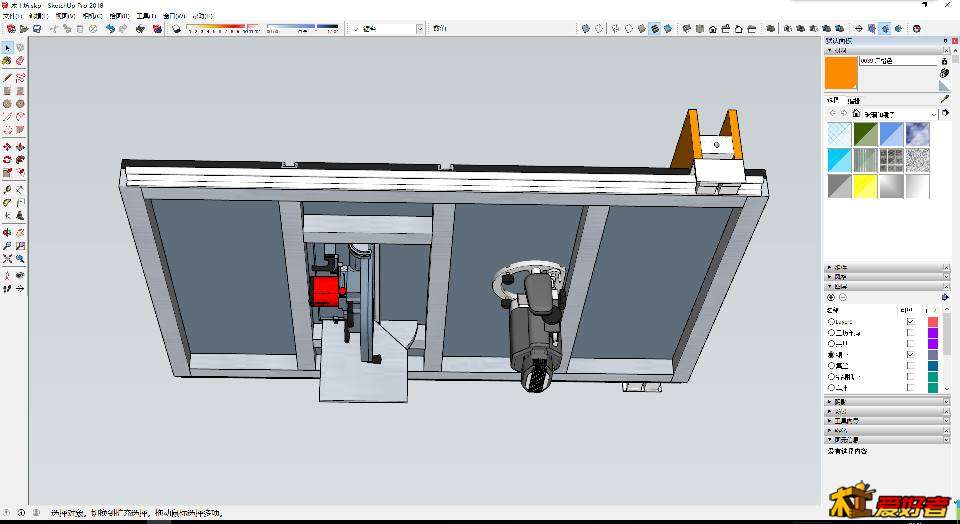Click the materials details arrow button

945,113
